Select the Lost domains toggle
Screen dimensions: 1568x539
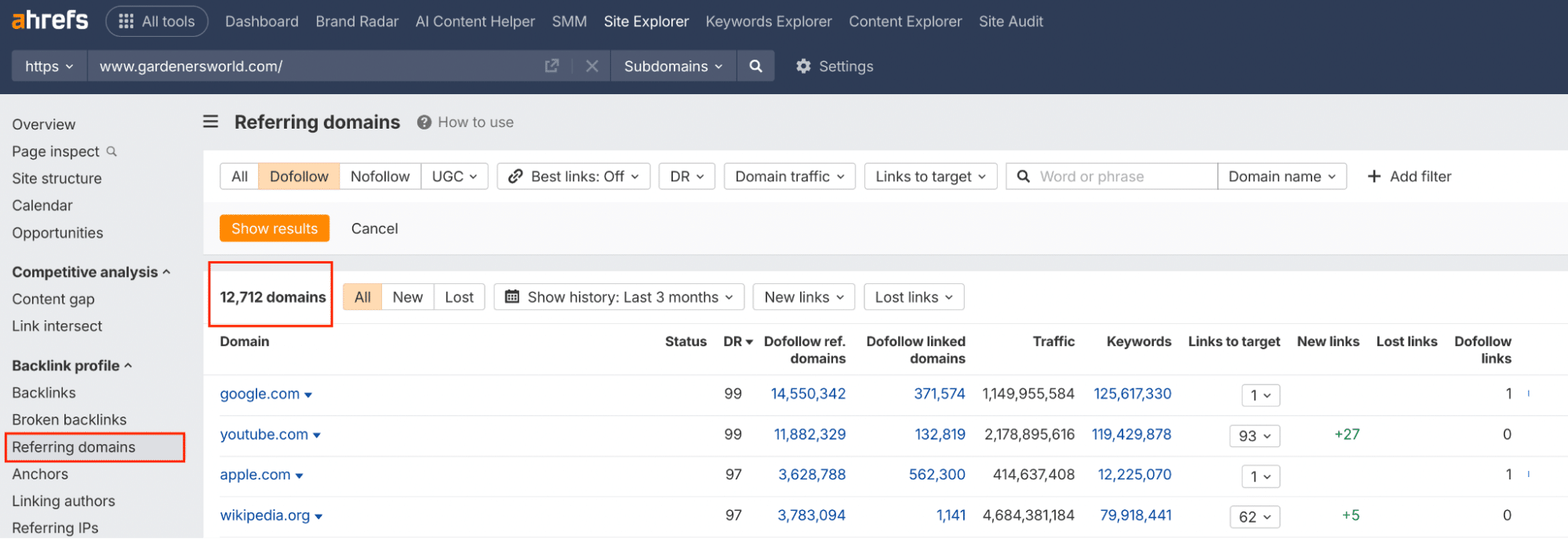[x=459, y=297]
